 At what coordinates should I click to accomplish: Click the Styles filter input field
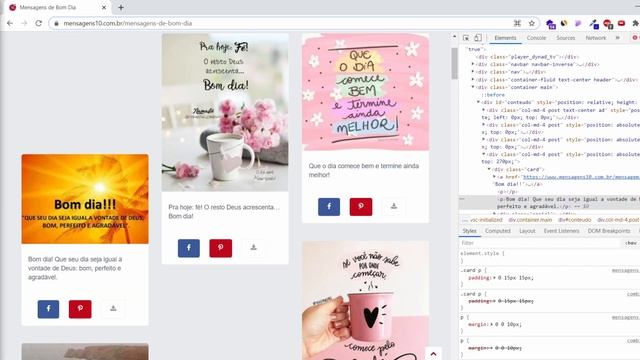pyautogui.click(x=539, y=243)
